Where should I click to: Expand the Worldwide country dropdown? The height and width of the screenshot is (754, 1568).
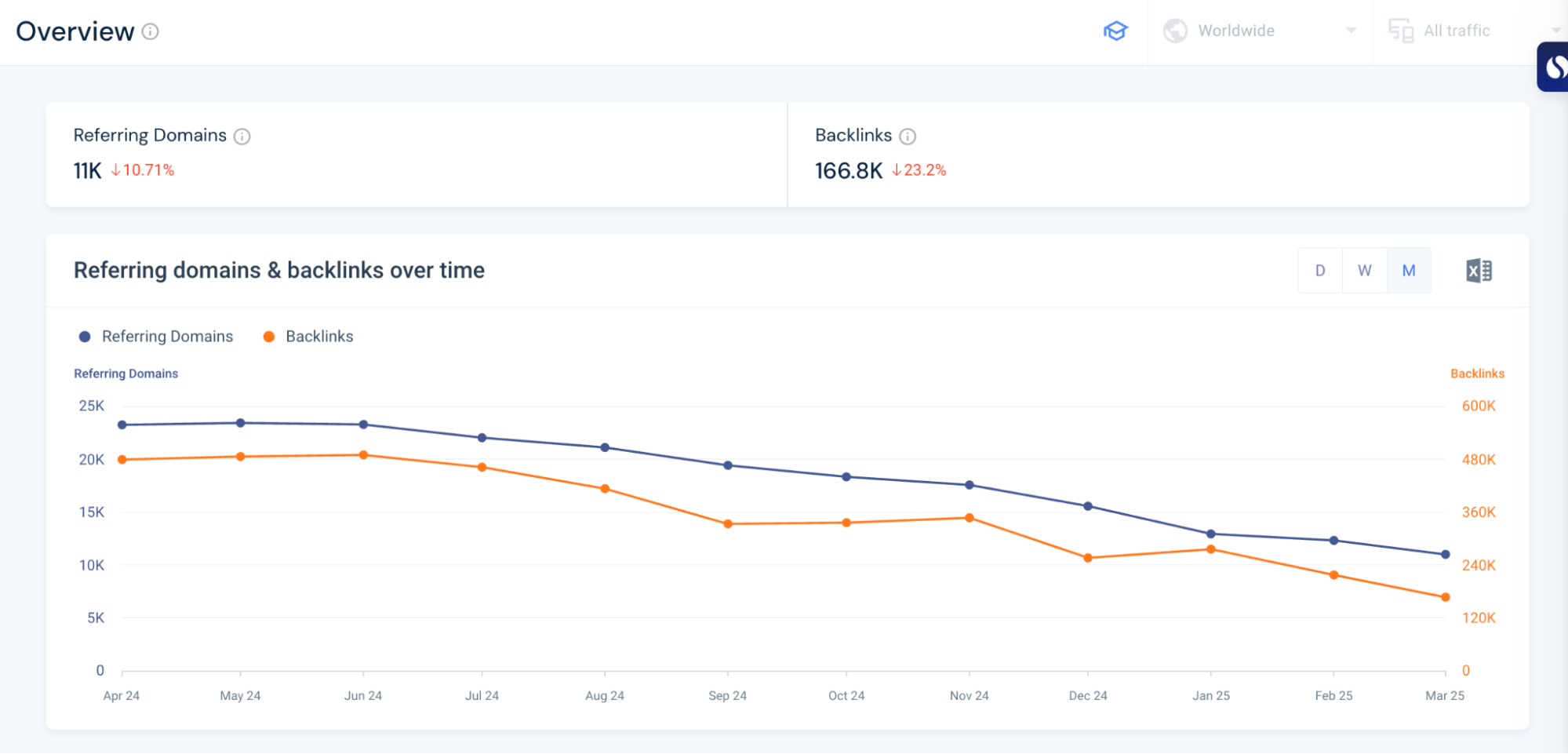click(x=1260, y=31)
